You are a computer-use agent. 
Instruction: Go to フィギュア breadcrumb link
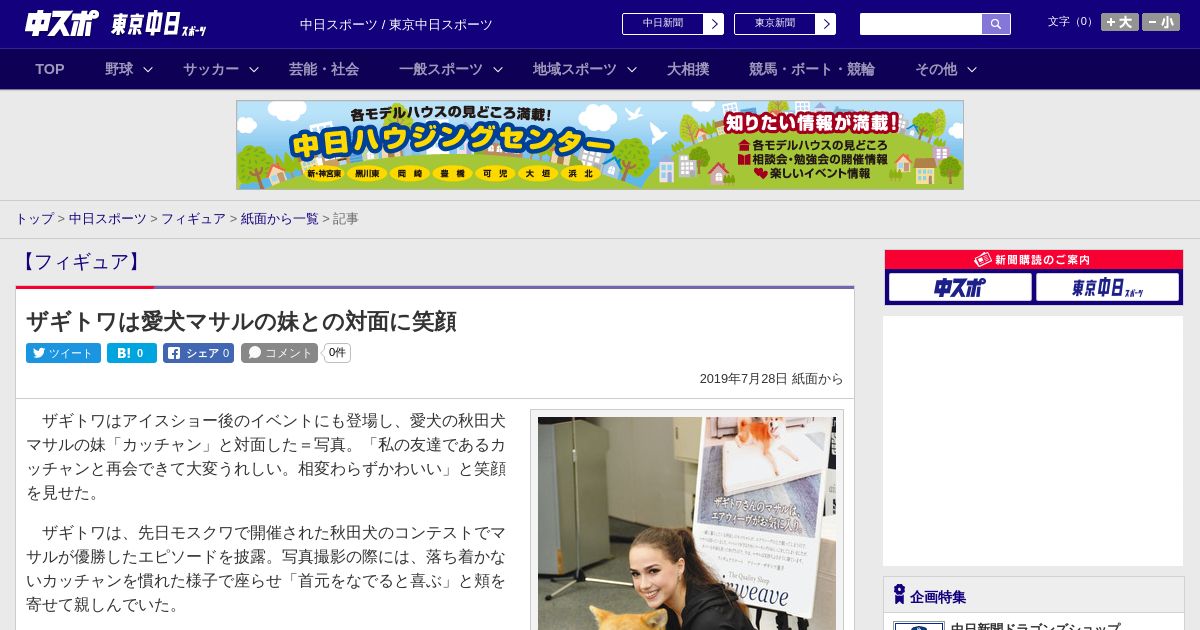(x=193, y=219)
